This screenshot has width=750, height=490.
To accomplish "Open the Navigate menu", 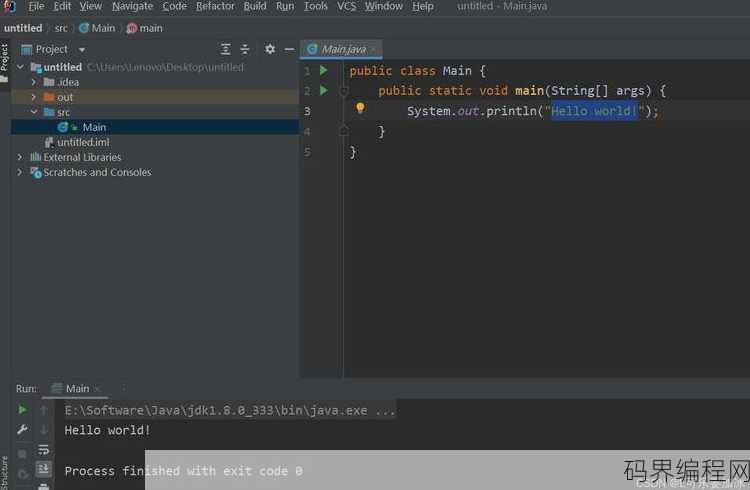I will [132, 6].
